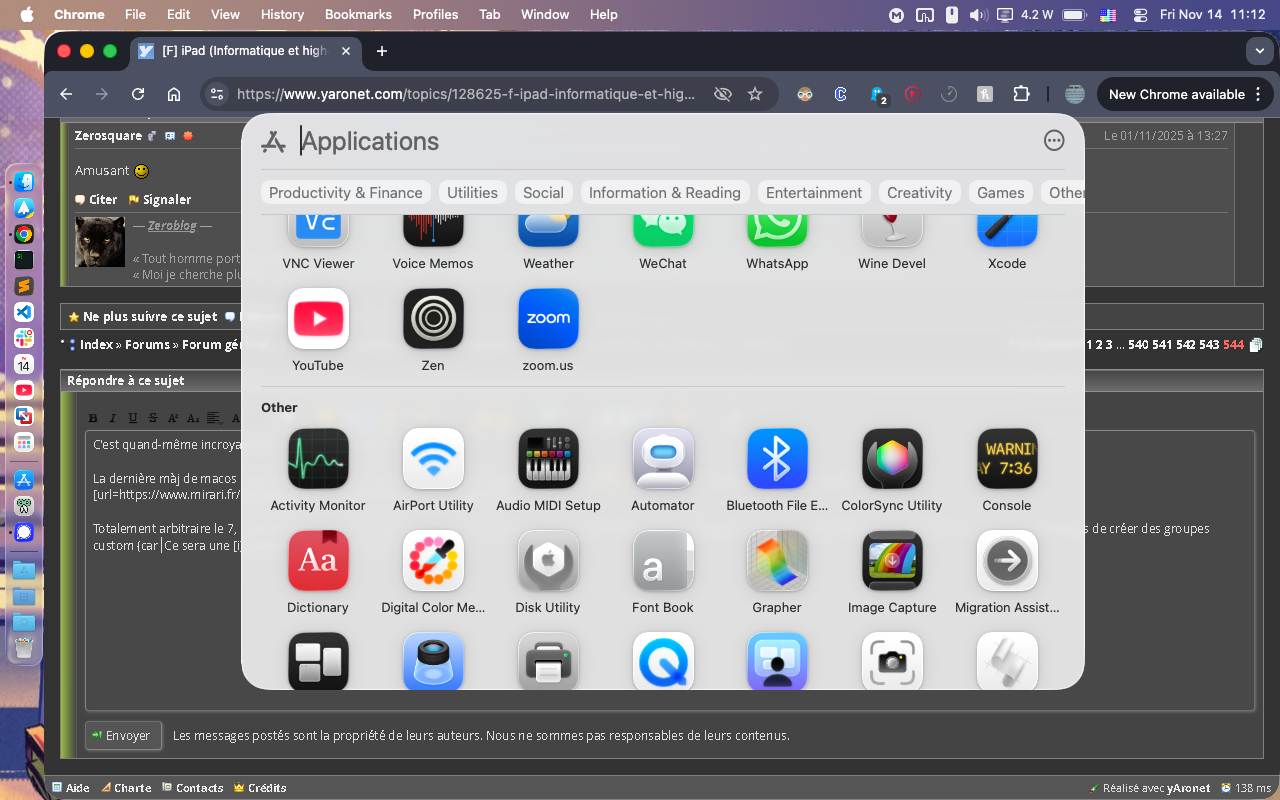Launch AirPort Utility
Viewport: 1280px width, 800px height.
pos(433,459)
